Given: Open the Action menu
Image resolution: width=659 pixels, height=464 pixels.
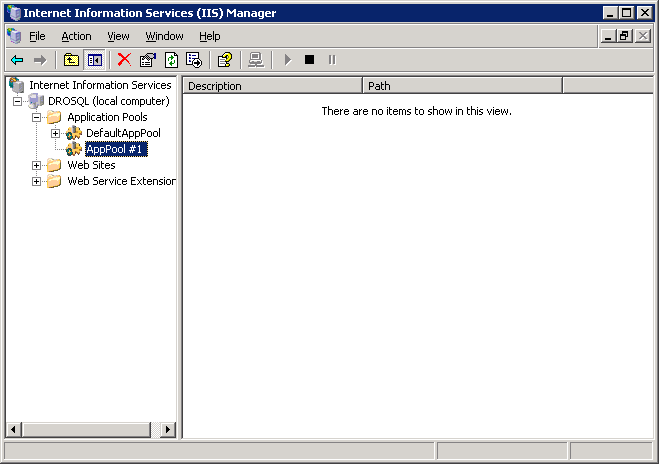Looking at the screenshot, I should coord(76,37).
